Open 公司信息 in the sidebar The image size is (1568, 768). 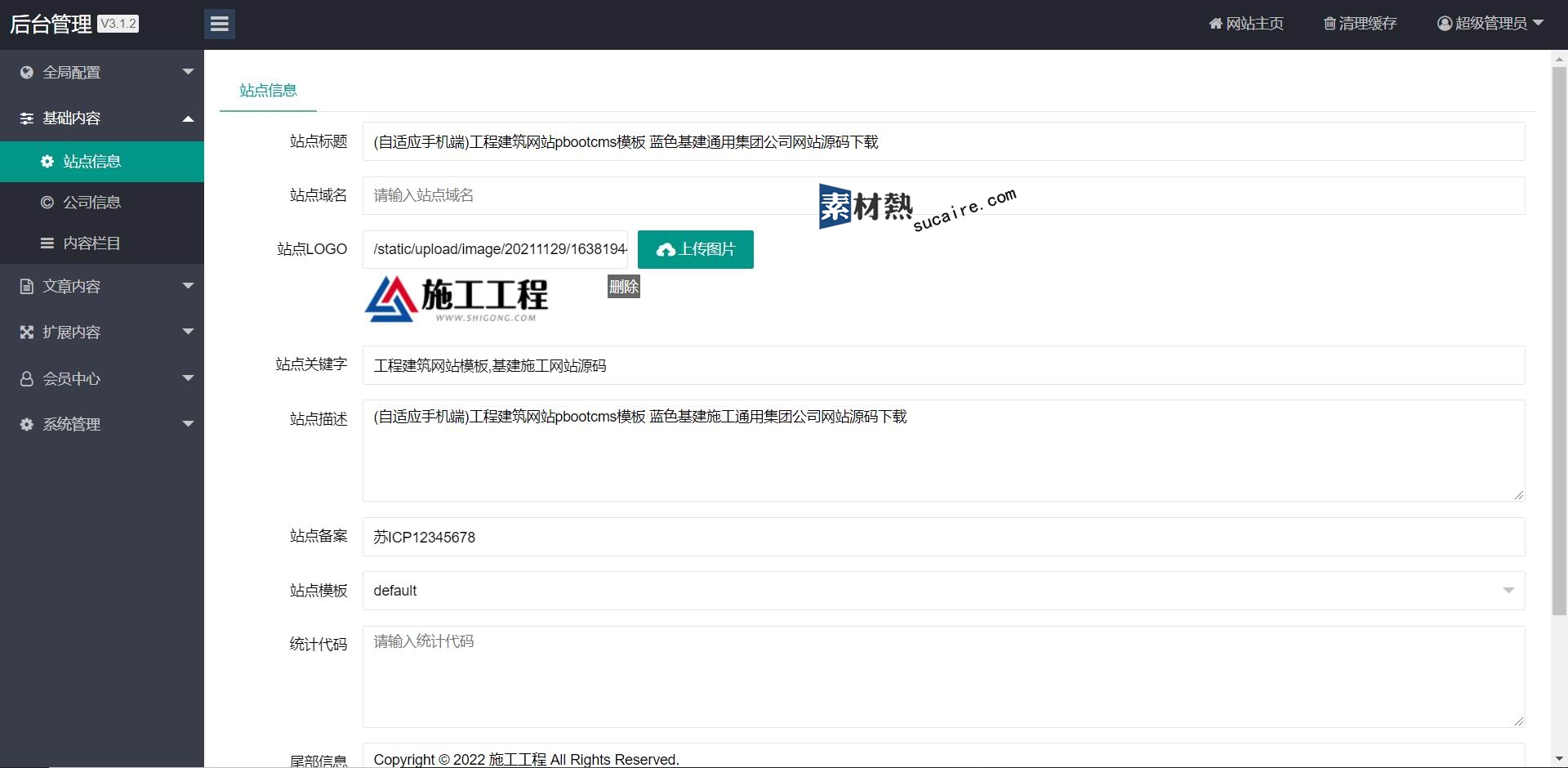coord(102,203)
